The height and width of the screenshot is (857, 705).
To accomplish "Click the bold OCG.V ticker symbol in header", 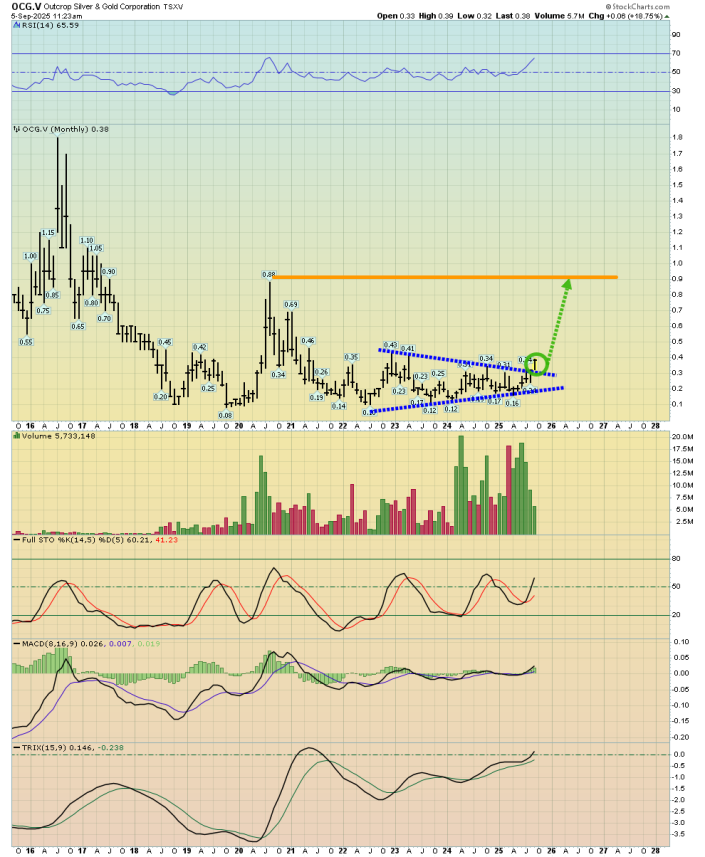I will click(x=26, y=7).
